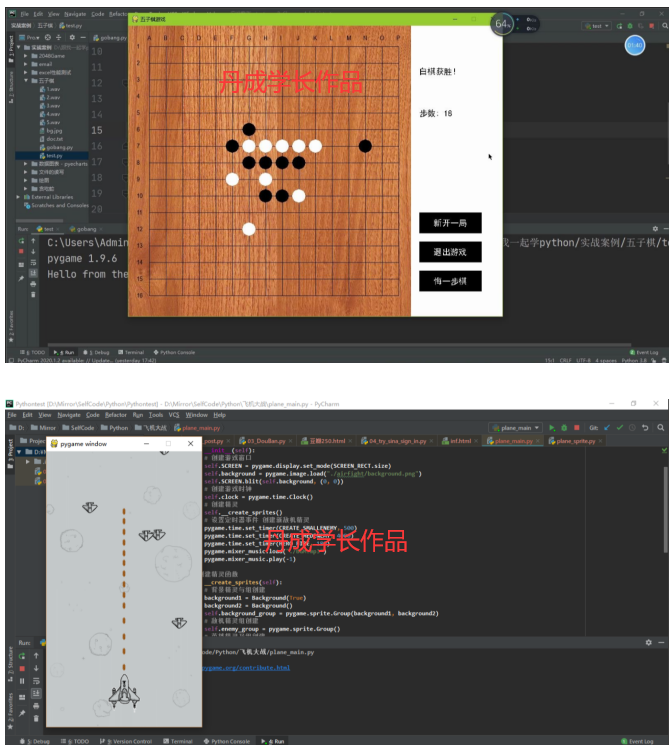Open the plane_main run configuration dropdown
Image resolution: width=670 pixels, height=752 pixels.
click(515, 428)
